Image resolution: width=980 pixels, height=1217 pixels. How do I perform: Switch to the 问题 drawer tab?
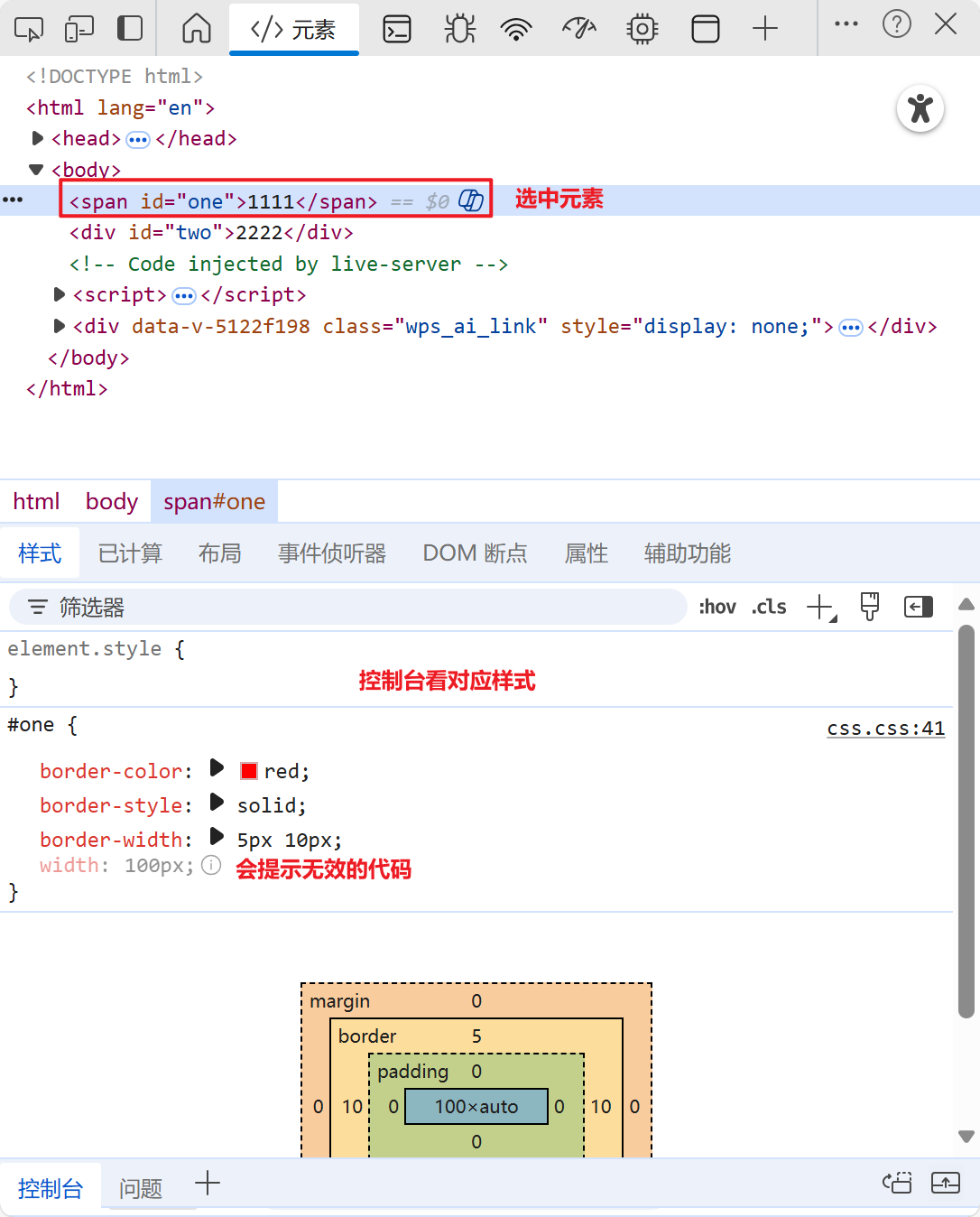pos(141,1188)
